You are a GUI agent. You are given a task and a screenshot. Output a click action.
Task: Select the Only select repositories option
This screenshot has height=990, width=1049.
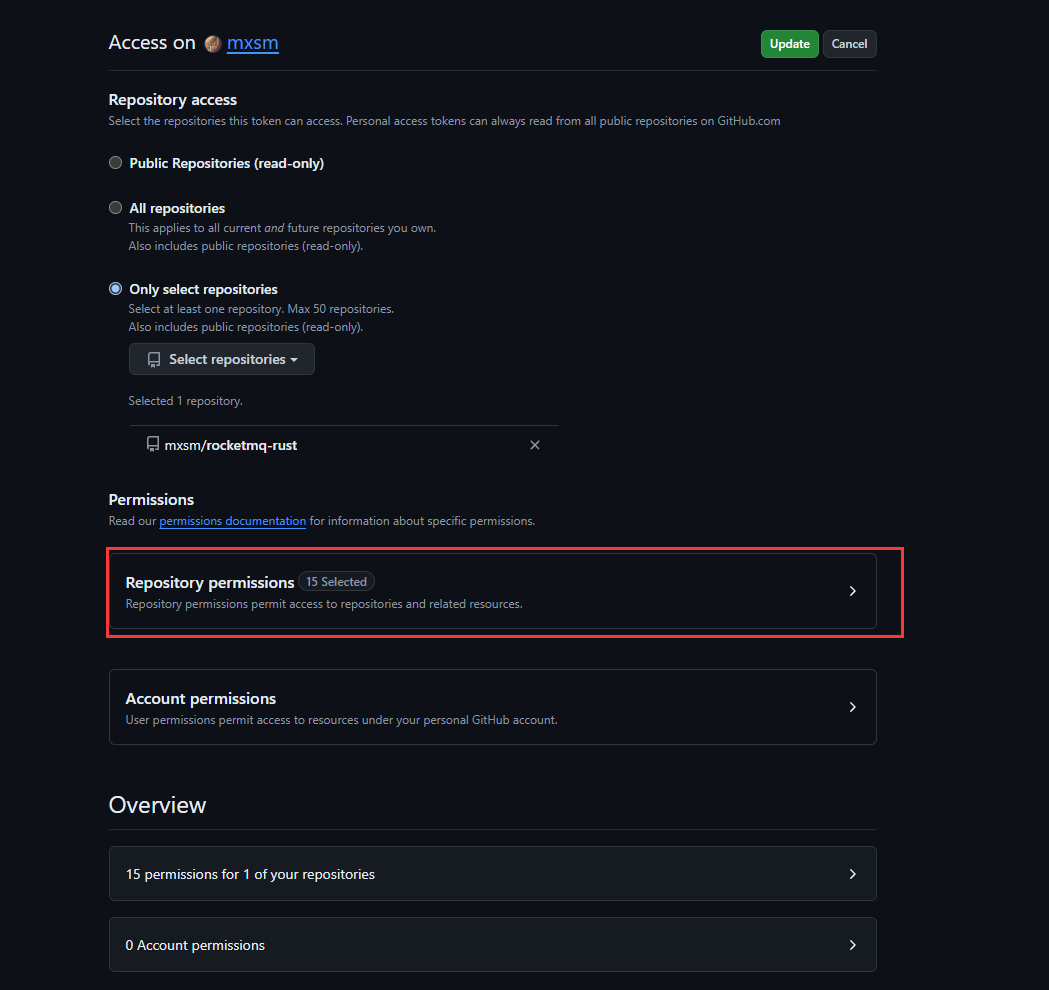(115, 288)
